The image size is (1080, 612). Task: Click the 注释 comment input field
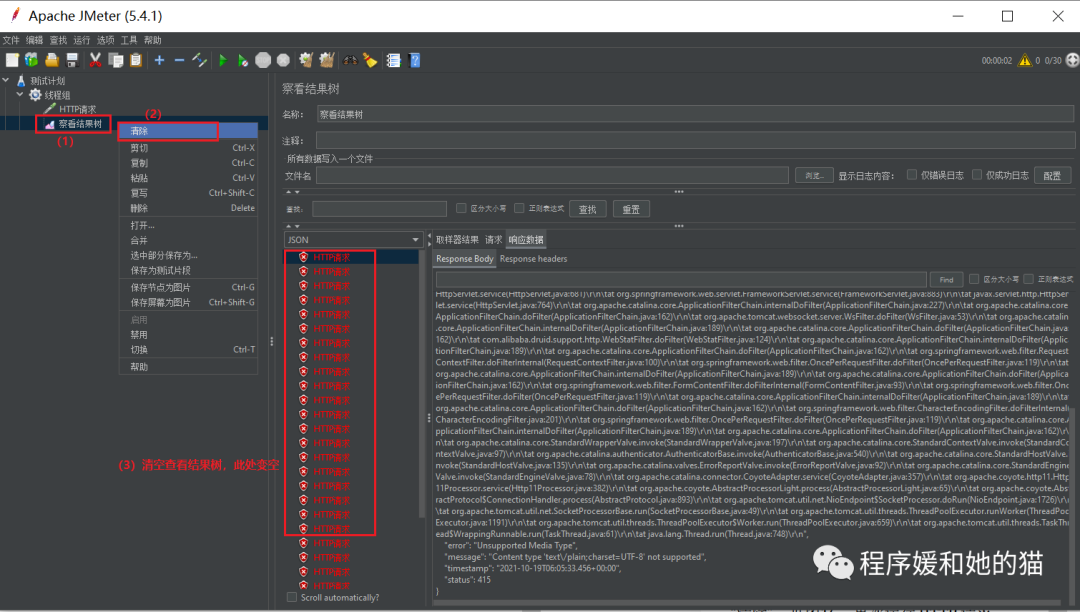tap(695, 140)
